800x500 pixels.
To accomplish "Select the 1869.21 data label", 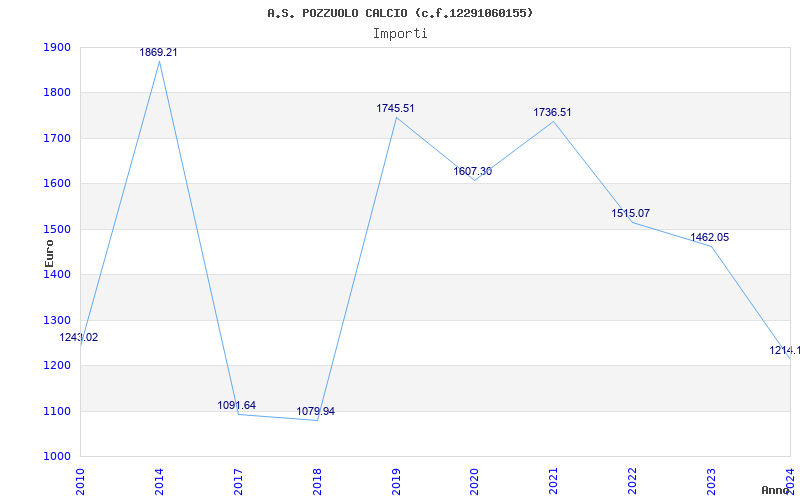I will point(159,52).
